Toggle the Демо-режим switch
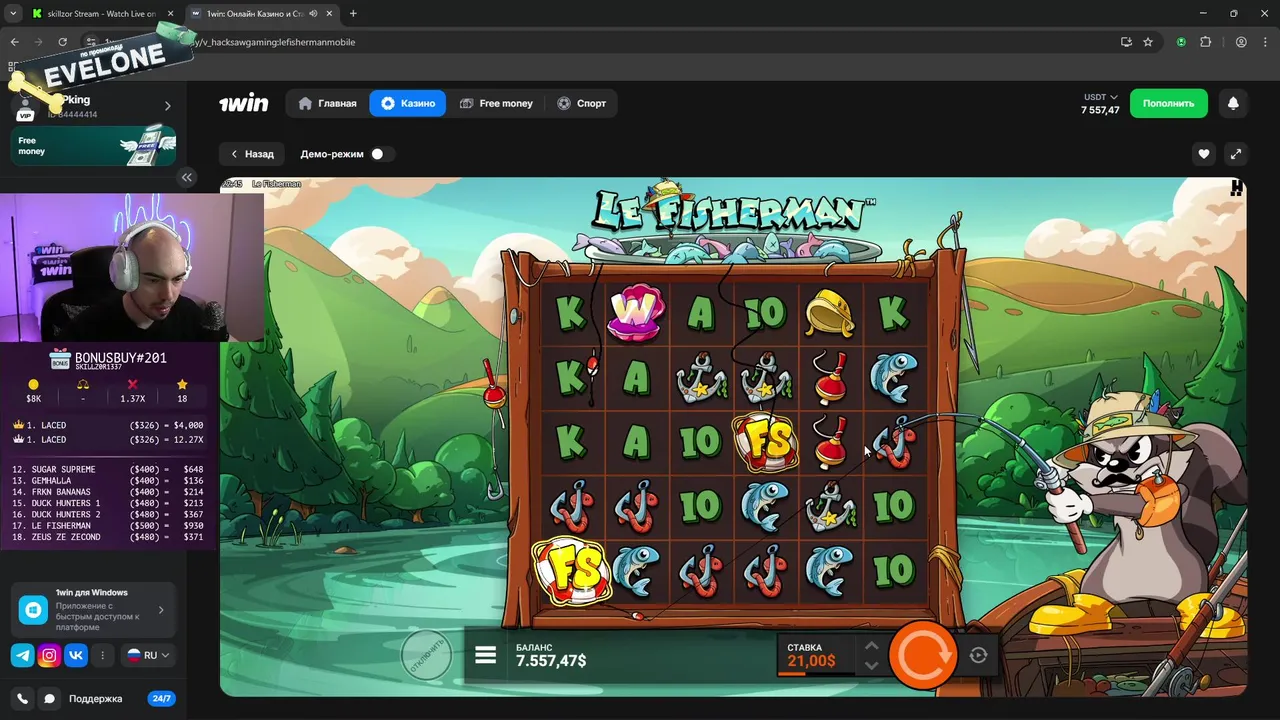The width and height of the screenshot is (1280, 720). coord(381,154)
